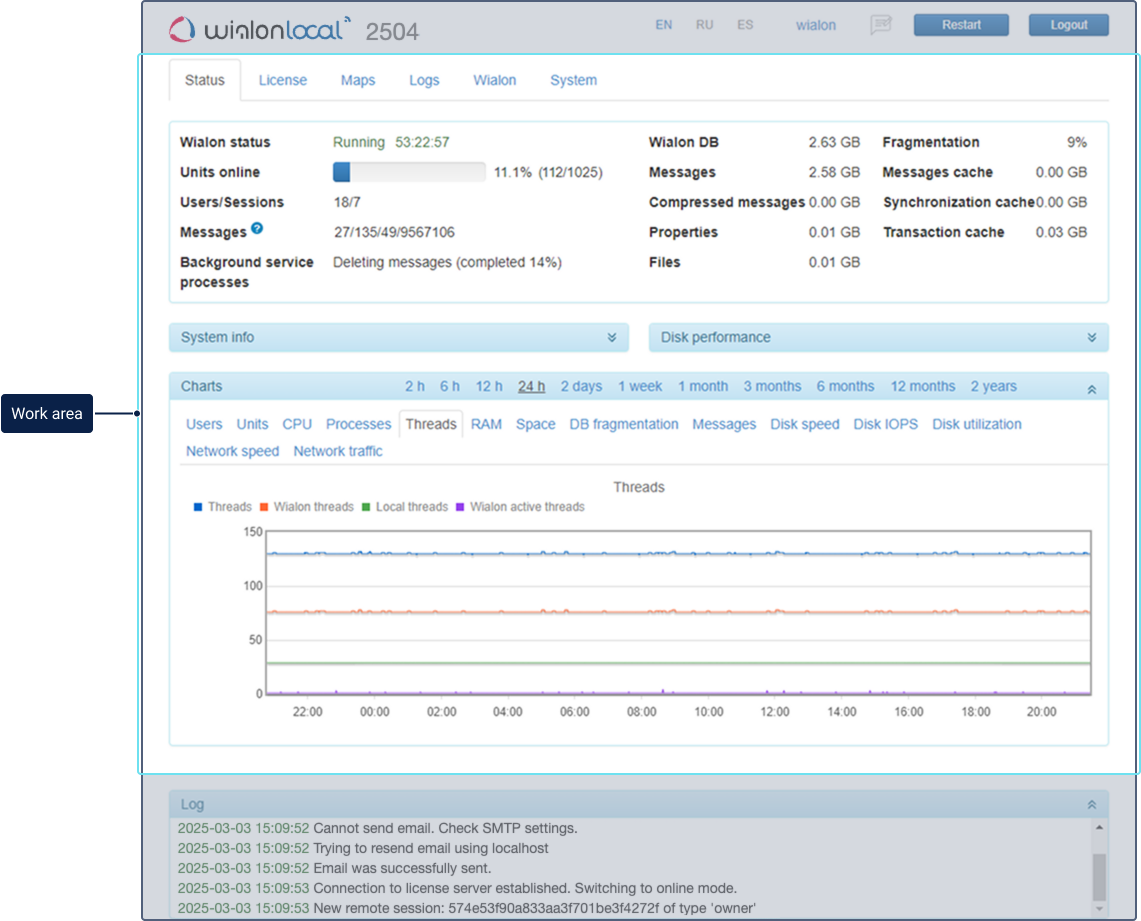Screen dimensions: 1141x921
Task: Click the Messages help question mark icon
Action: (257, 229)
